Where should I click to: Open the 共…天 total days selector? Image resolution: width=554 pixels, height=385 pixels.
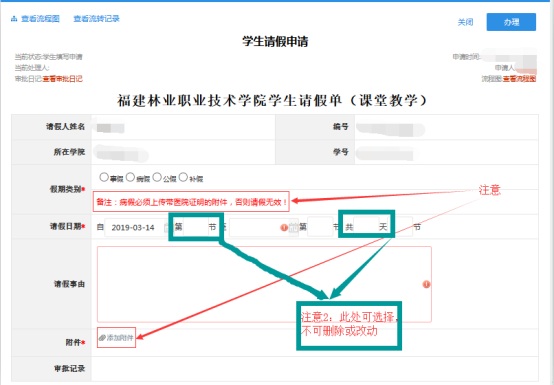pyautogui.click(x=366, y=227)
